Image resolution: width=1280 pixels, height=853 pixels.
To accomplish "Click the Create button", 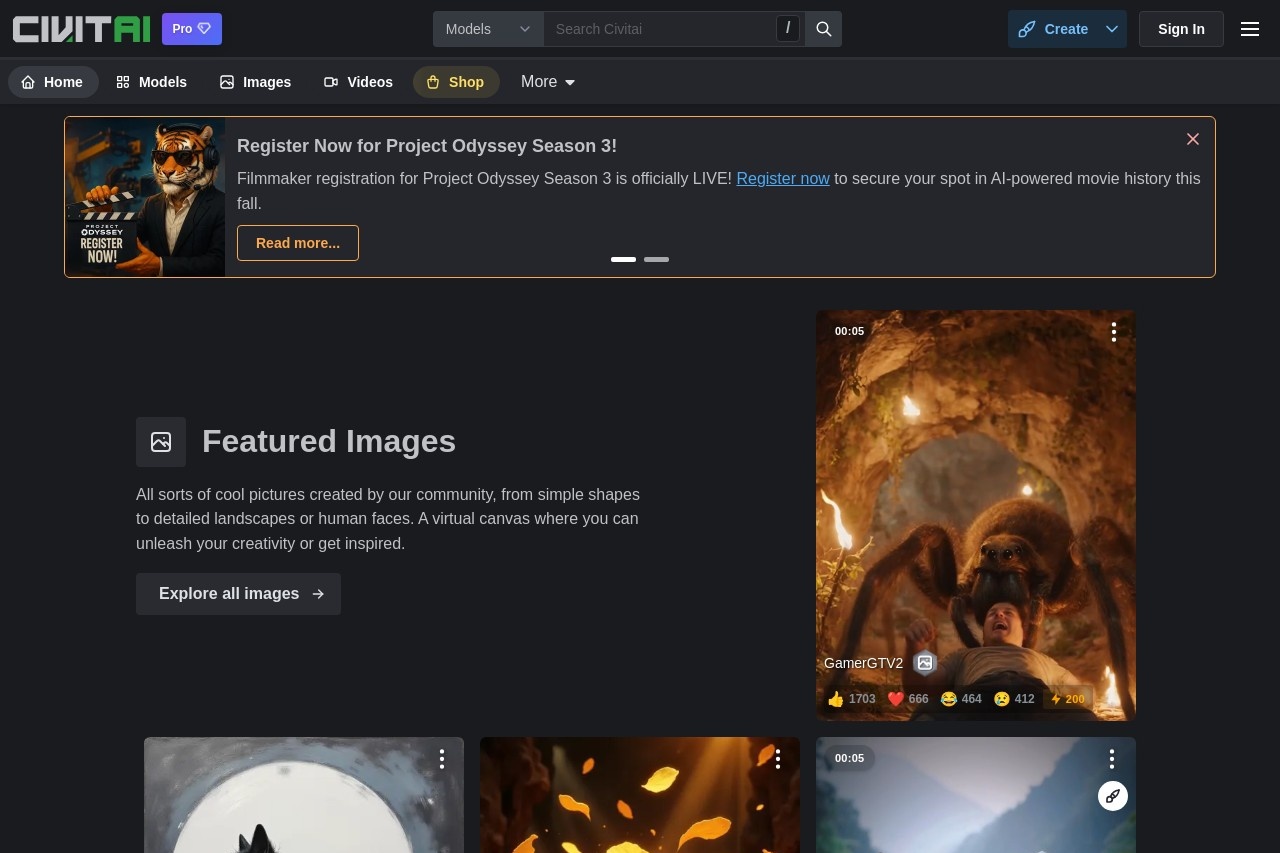I will (x=1053, y=29).
